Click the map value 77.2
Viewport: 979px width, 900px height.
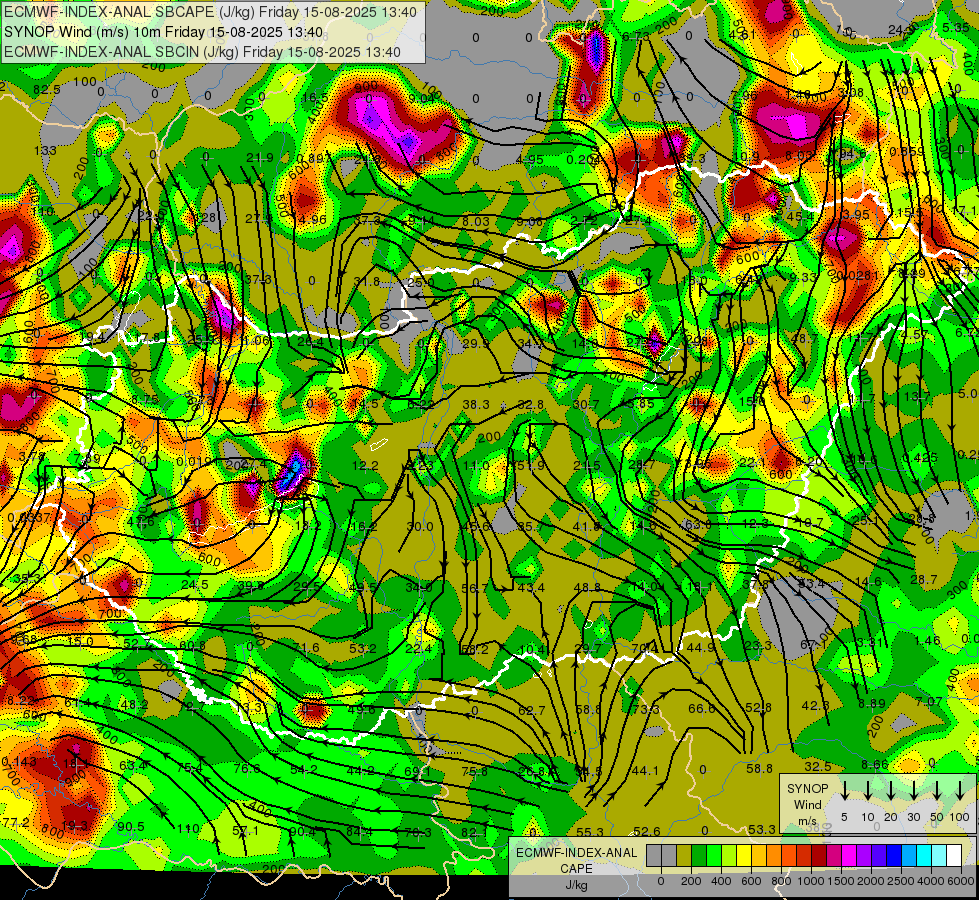click(x=16, y=822)
